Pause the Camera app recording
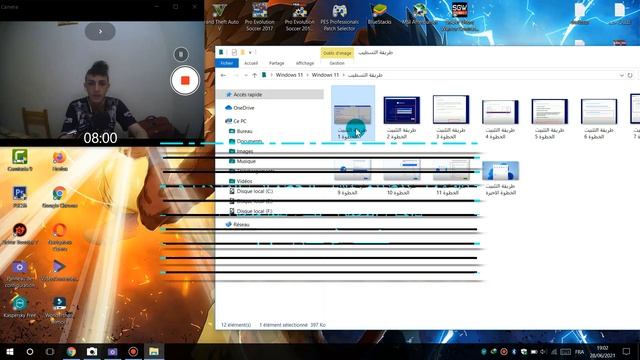640x360 pixels. click(x=181, y=54)
